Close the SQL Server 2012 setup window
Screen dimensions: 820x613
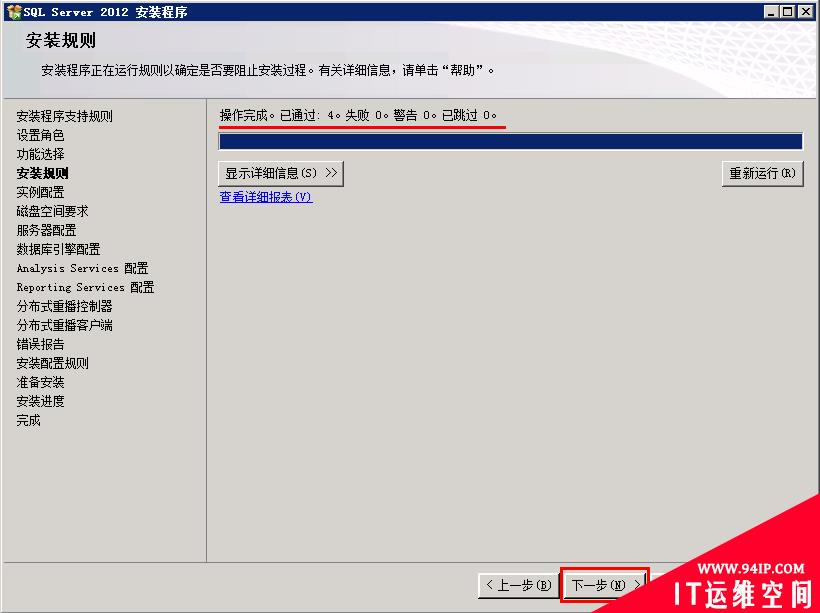pyautogui.click(x=805, y=12)
